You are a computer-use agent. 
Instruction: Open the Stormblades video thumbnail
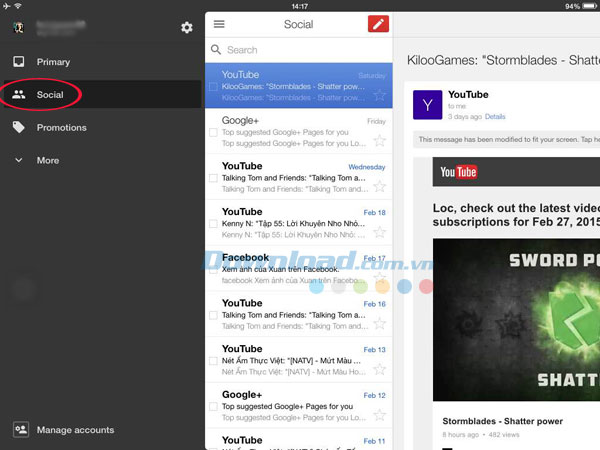click(516, 320)
